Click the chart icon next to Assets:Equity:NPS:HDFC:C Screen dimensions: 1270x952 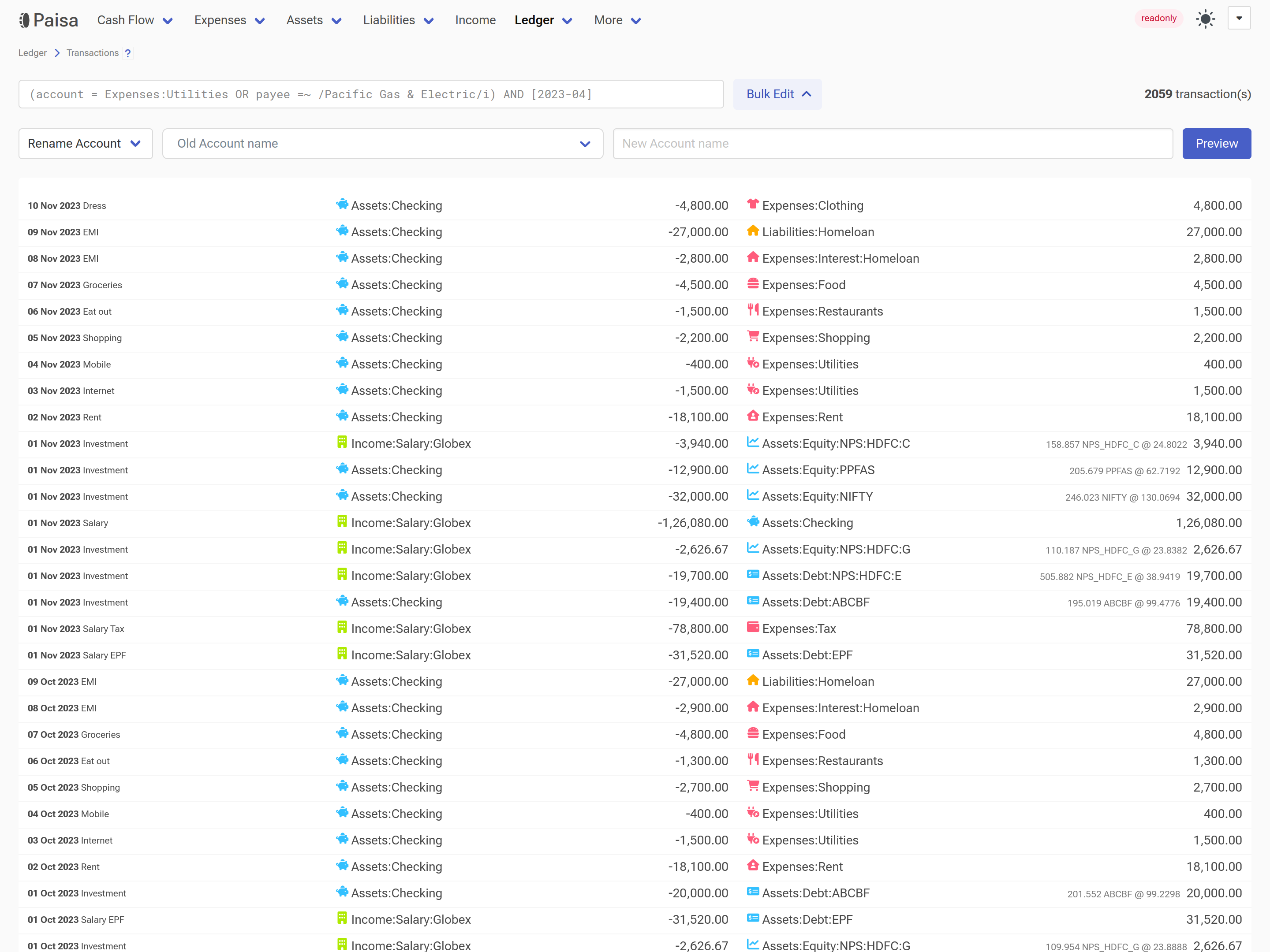753,442
